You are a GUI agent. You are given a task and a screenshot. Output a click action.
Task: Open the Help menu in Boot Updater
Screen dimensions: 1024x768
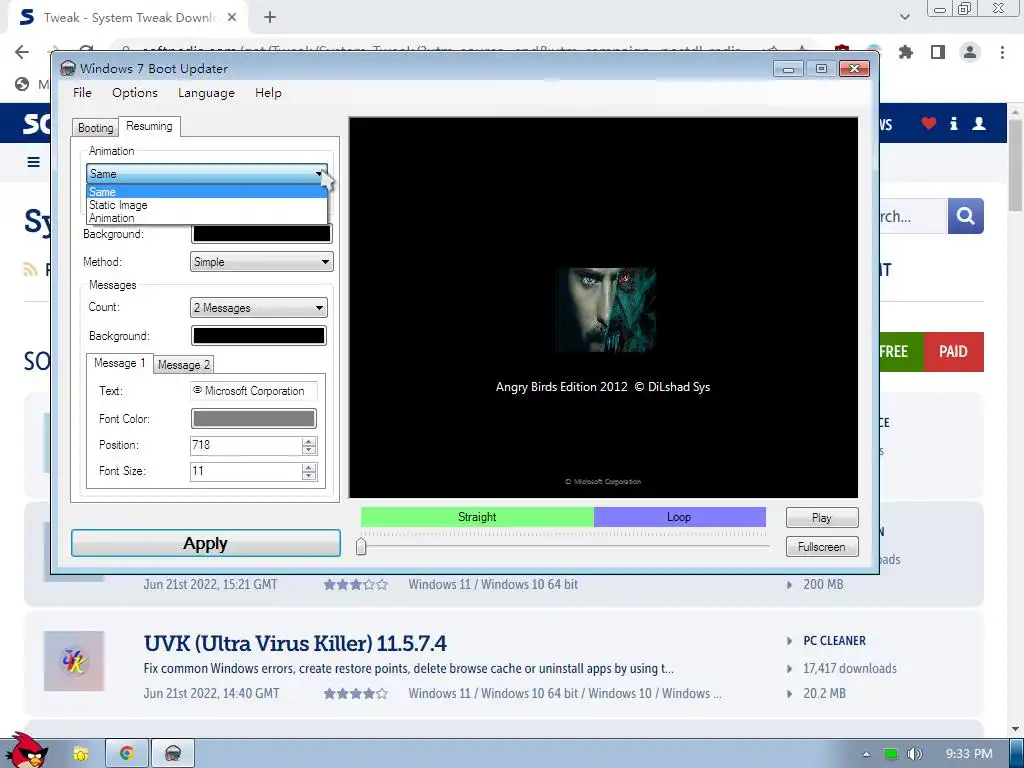pos(268,93)
